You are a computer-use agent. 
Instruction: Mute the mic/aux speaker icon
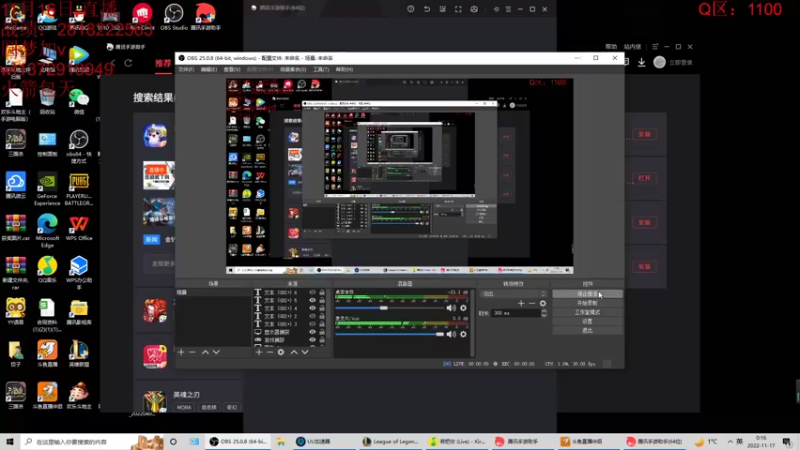[x=451, y=334]
